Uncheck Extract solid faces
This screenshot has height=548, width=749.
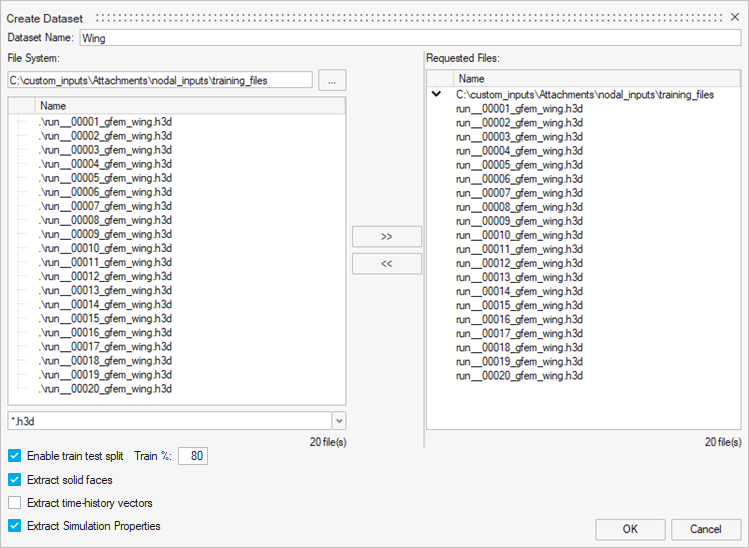(x=14, y=479)
